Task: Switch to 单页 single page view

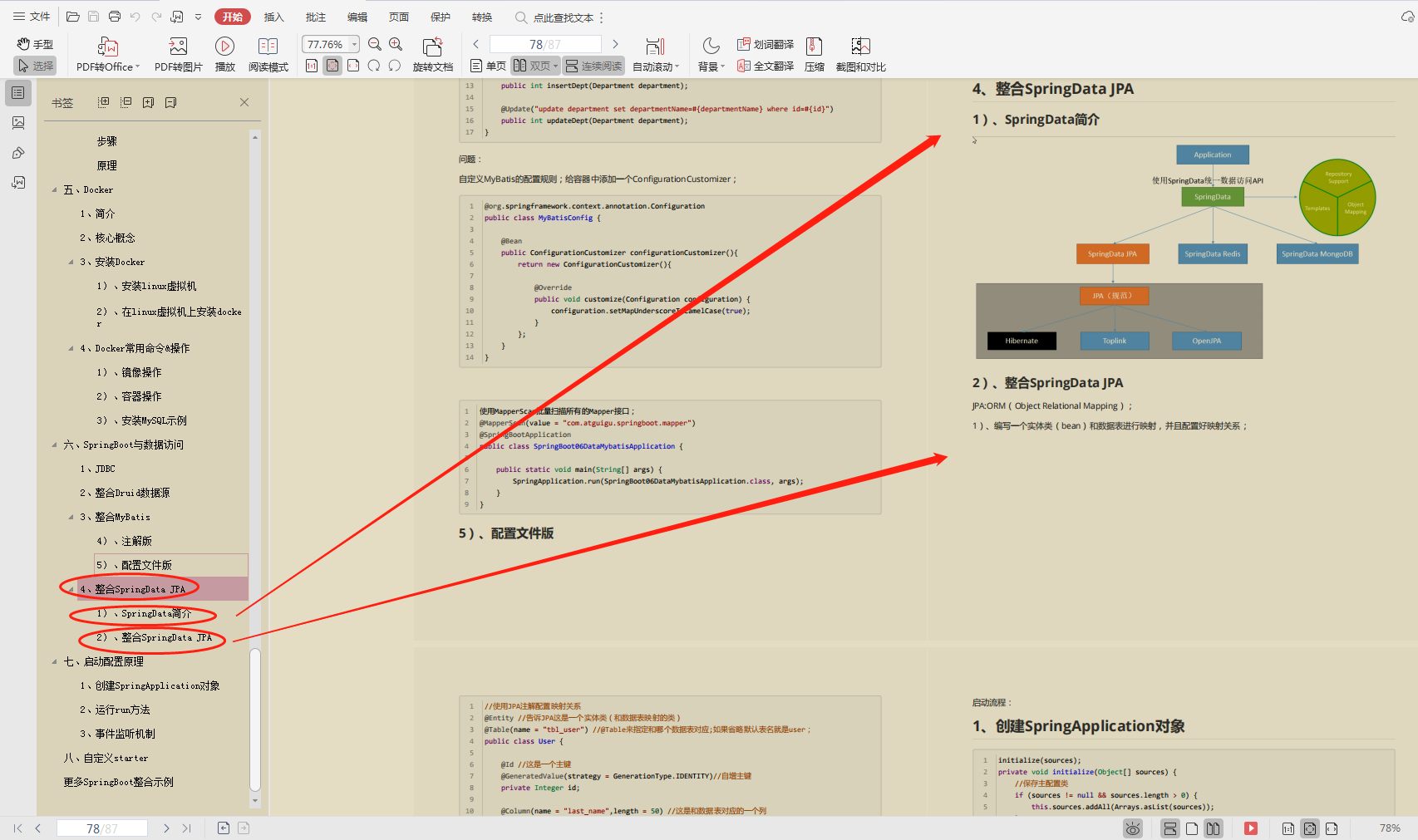Action: 488,66
